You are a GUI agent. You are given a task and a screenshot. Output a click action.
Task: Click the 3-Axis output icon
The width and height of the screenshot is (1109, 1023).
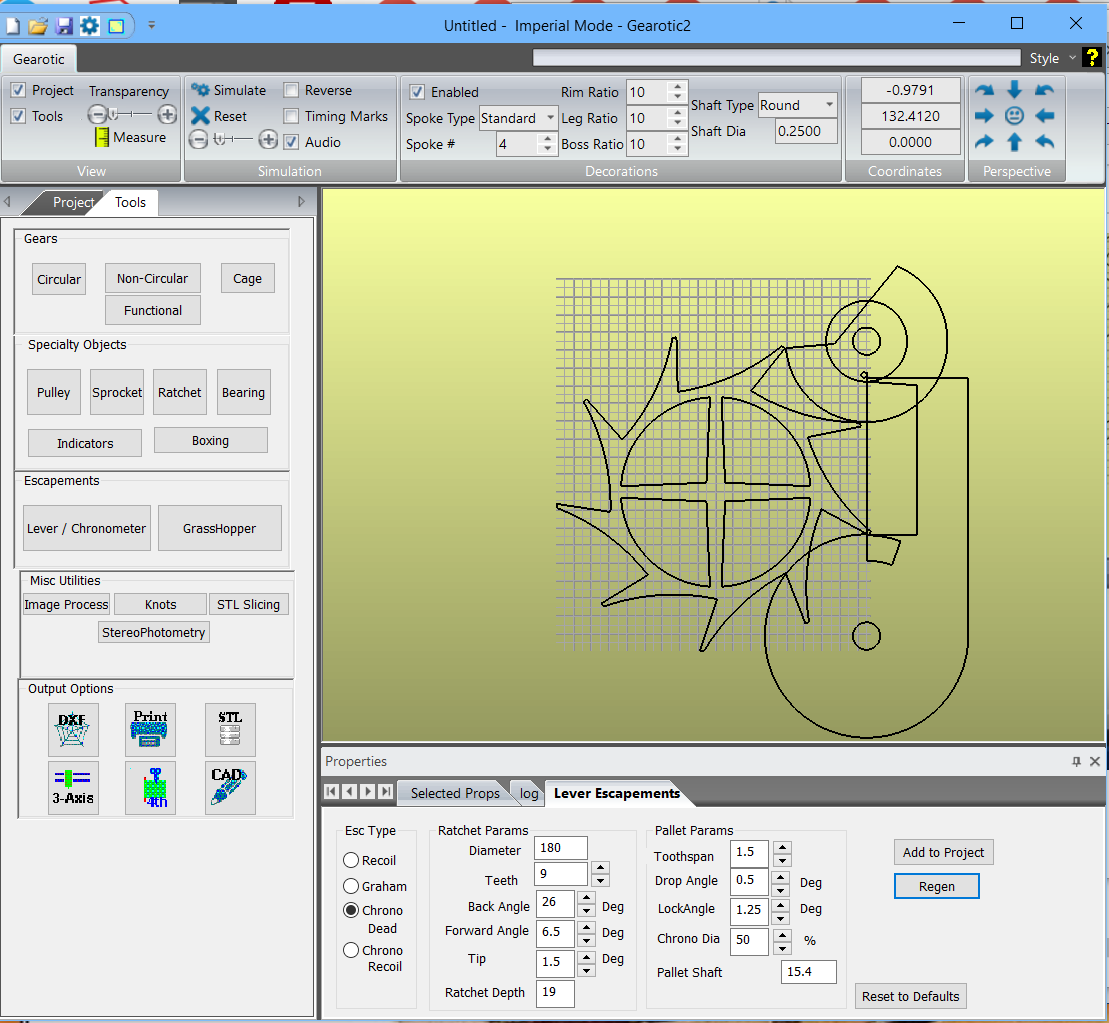(73, 788)
